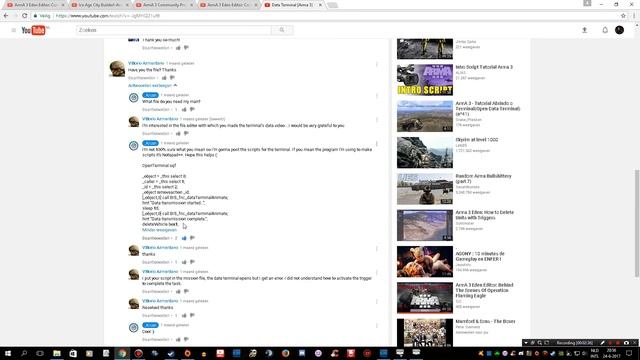
Task: Open the 'AGONY' gameplay video thumbnail
Action: click(x=425, y=262)
